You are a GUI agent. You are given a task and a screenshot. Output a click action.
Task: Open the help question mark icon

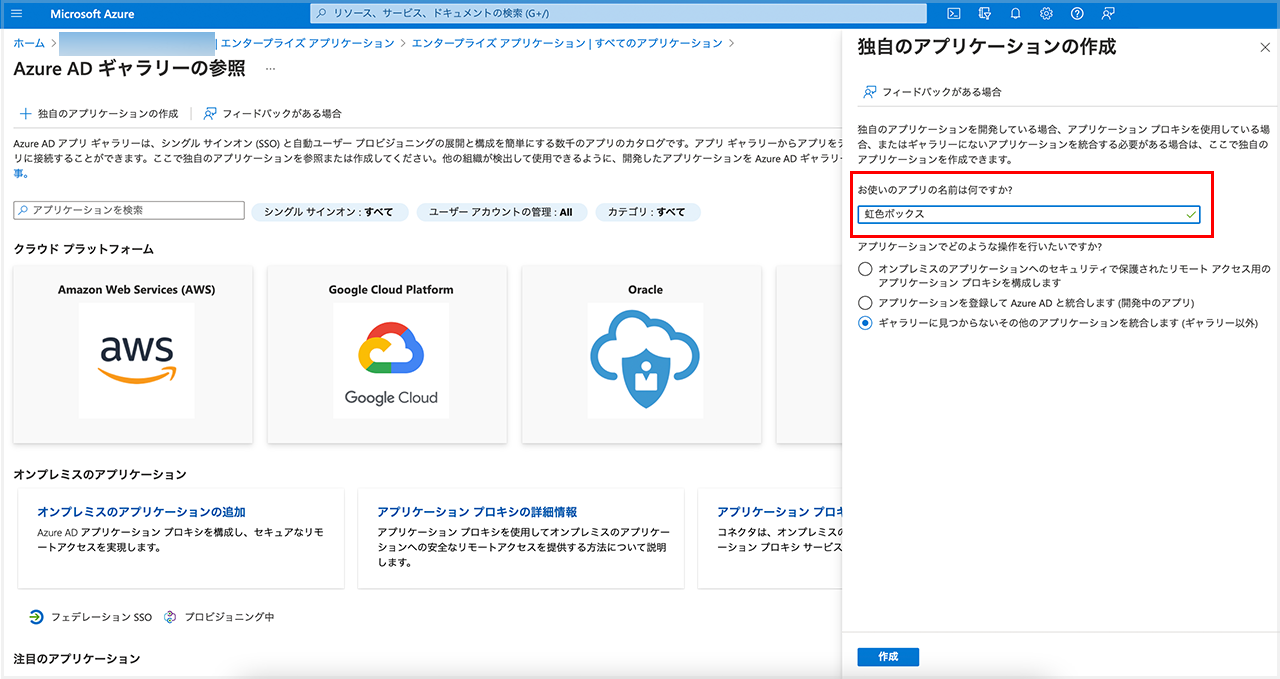click(1077, 14)
